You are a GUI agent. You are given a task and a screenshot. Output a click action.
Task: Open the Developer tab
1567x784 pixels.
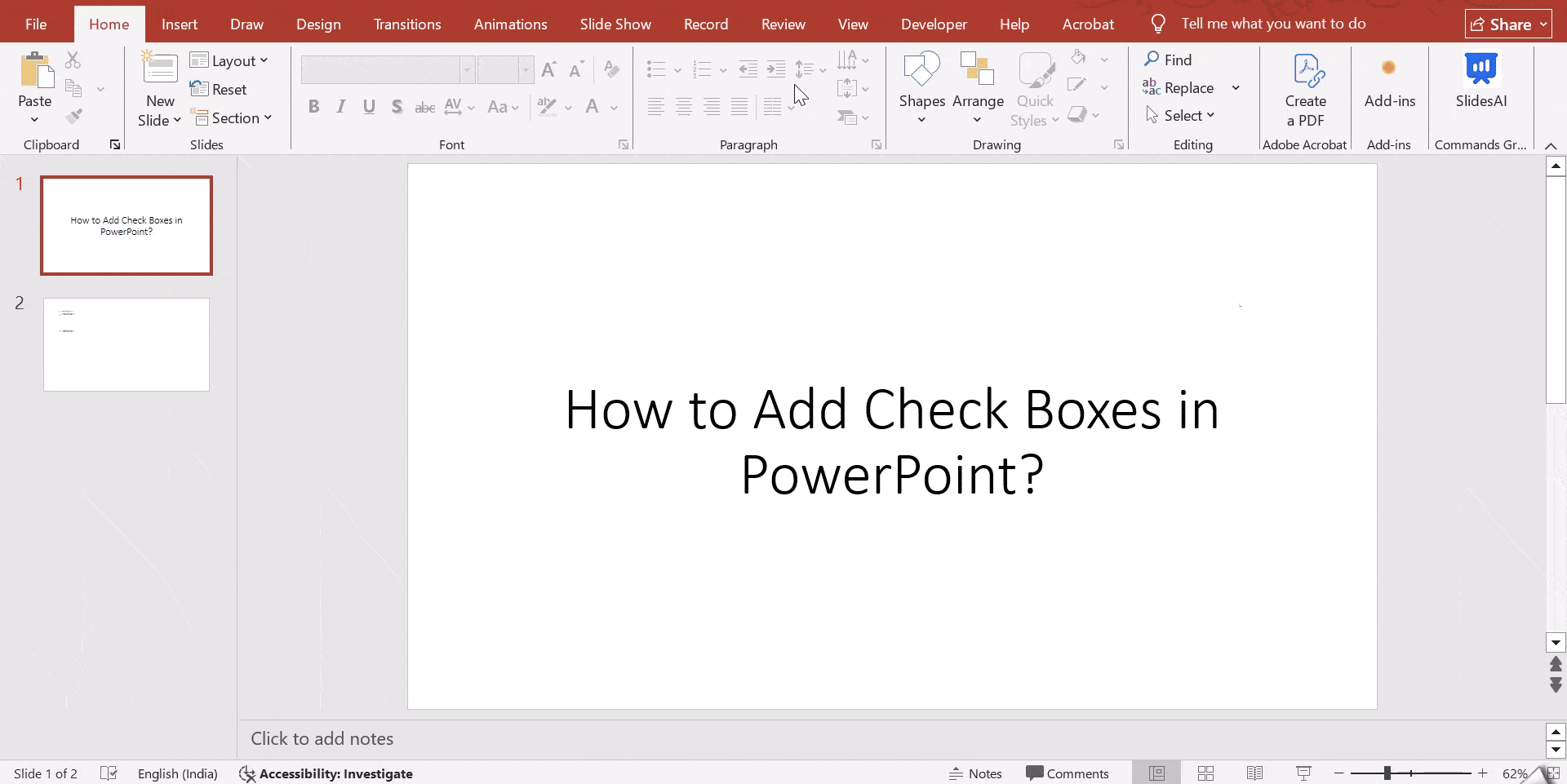point(934,24)
